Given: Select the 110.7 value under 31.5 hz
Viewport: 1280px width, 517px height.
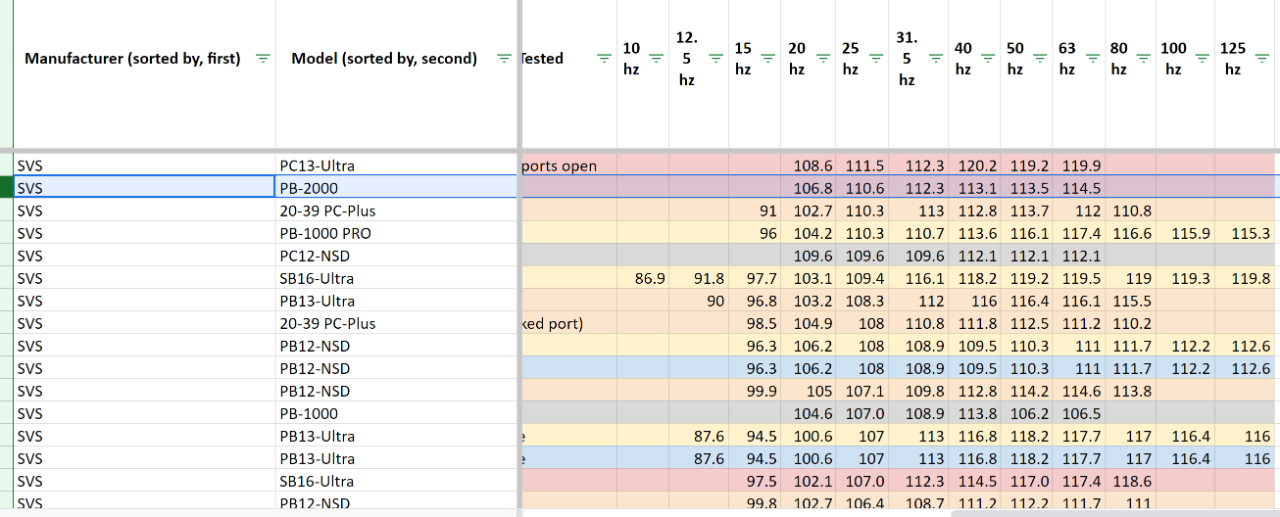Looking at the screenshot, I should coord(918,233).
